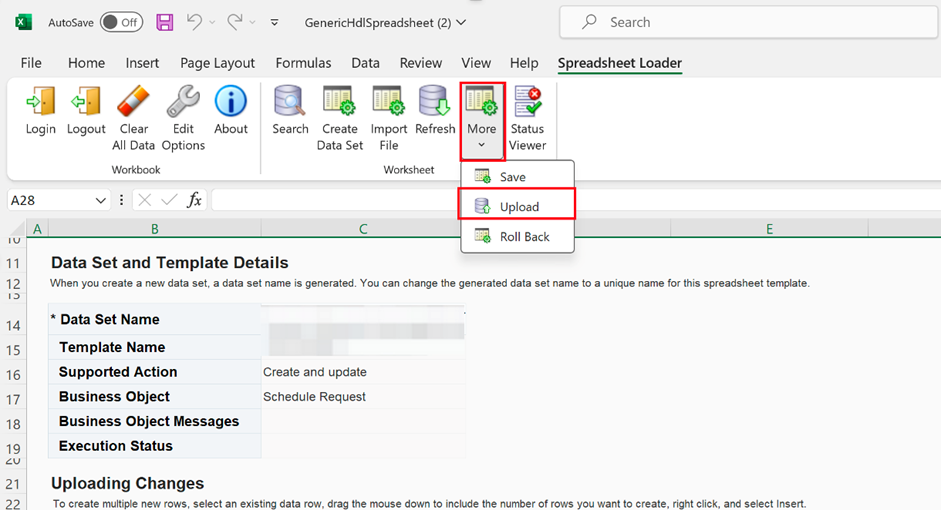The image size is (941, 510).
Task: Switch to the Page Layout tab
Action: [x=217, y=63]
